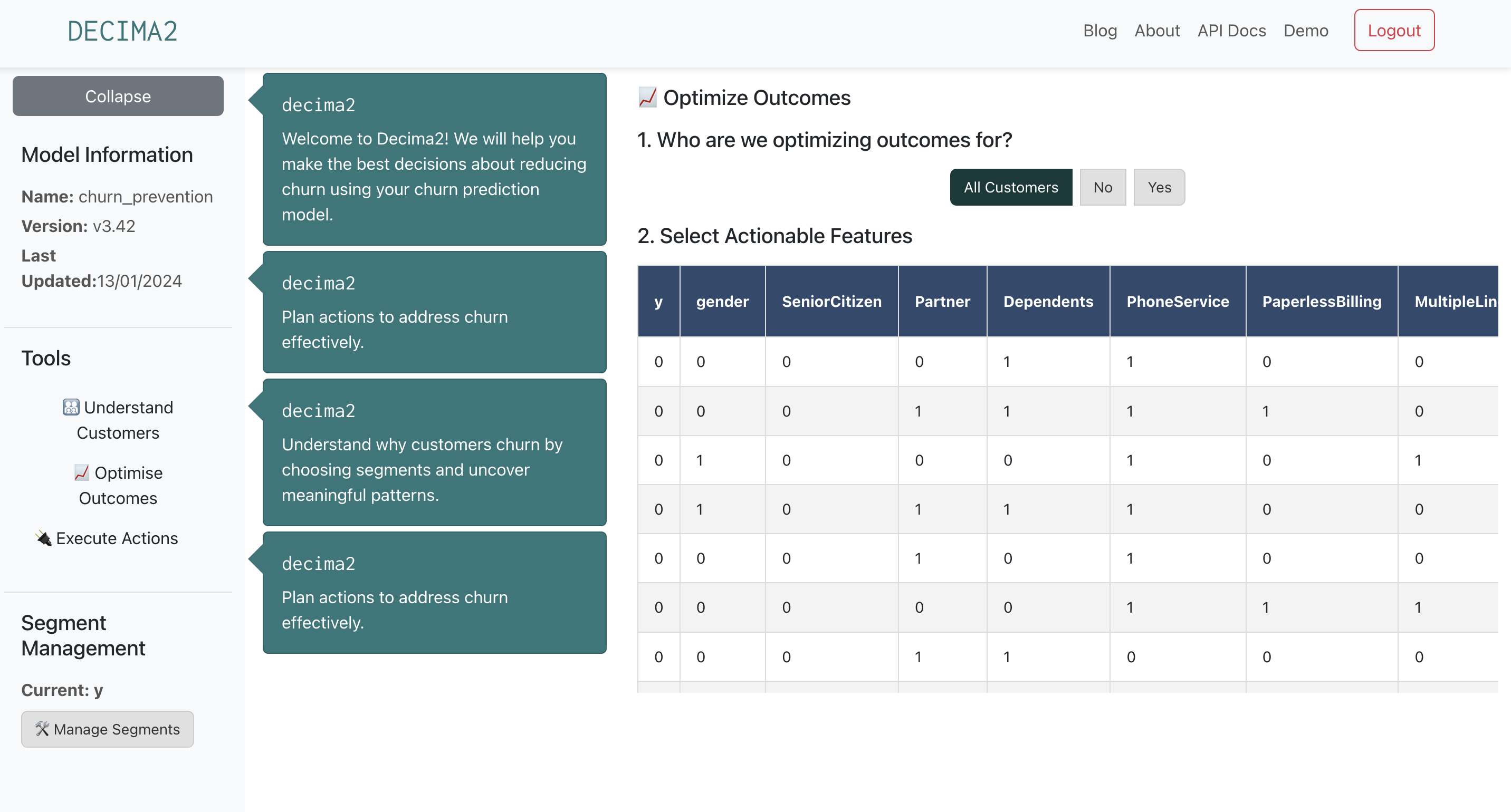This screenshot has height=812, width=1511.
Task: Log out with the Logout button
Action: tap(1394, 31)
